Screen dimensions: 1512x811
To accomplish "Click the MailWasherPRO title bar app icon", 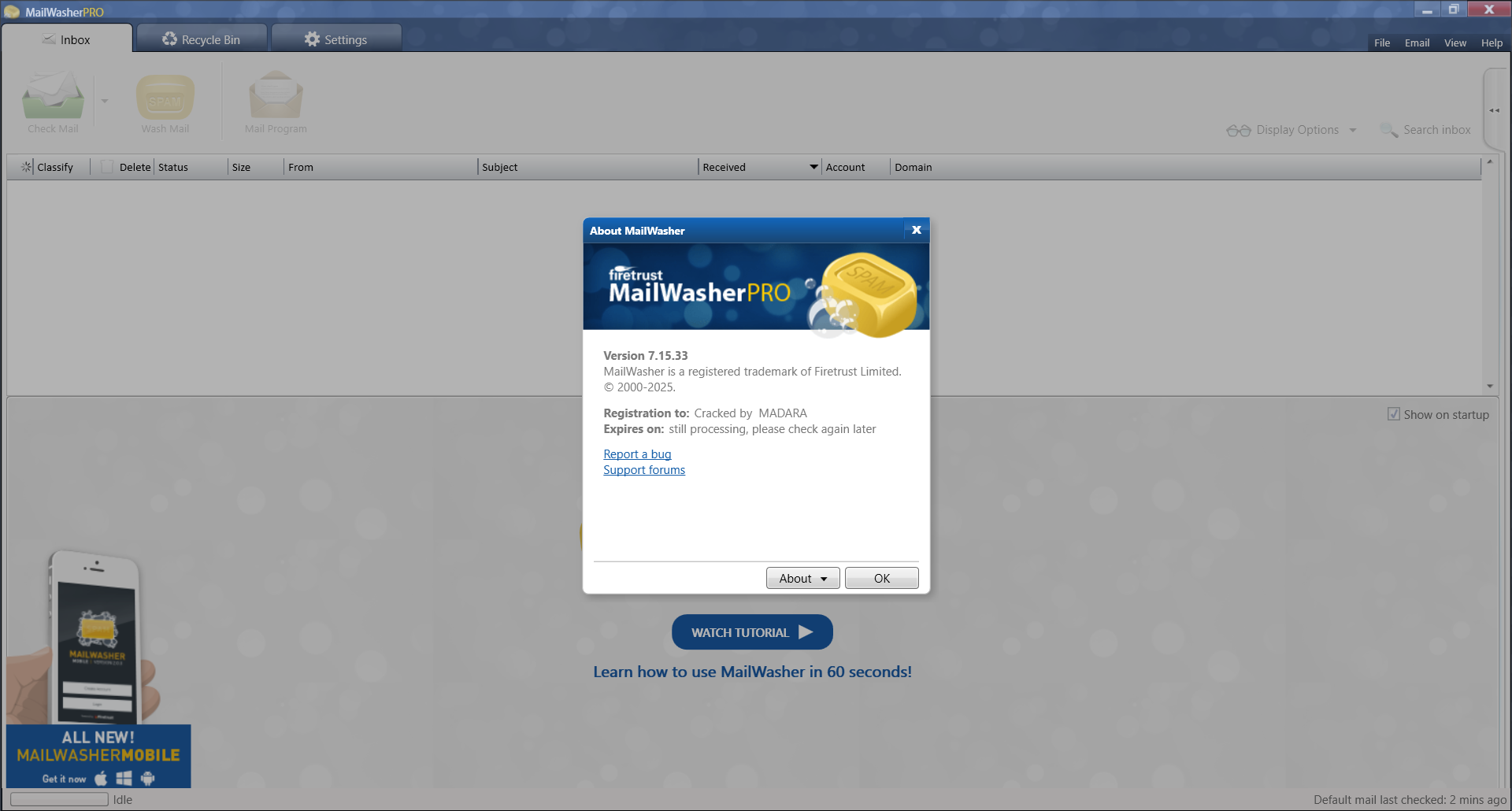I will [12, 12].
